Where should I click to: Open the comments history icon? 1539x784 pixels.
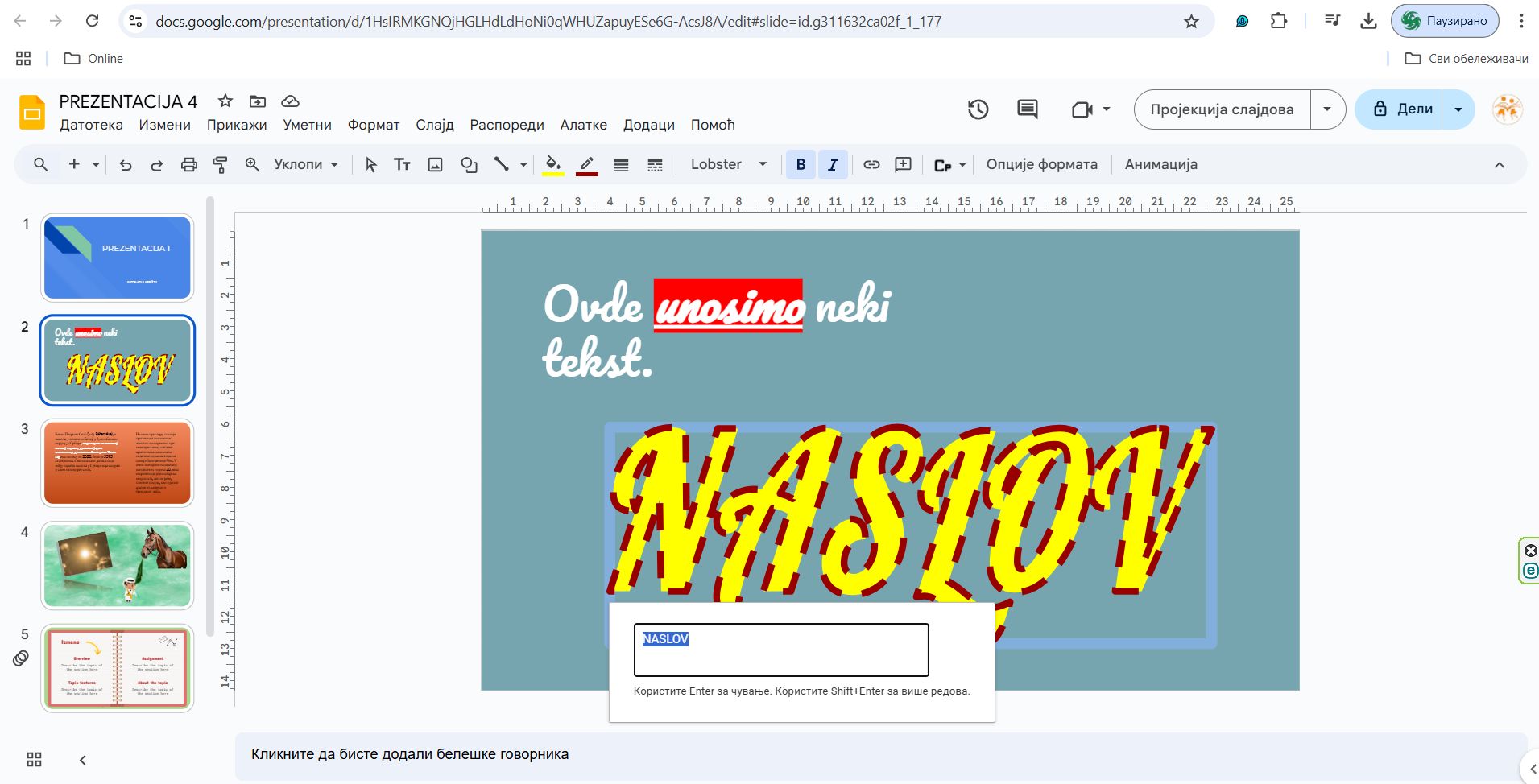coord(1027,109)
